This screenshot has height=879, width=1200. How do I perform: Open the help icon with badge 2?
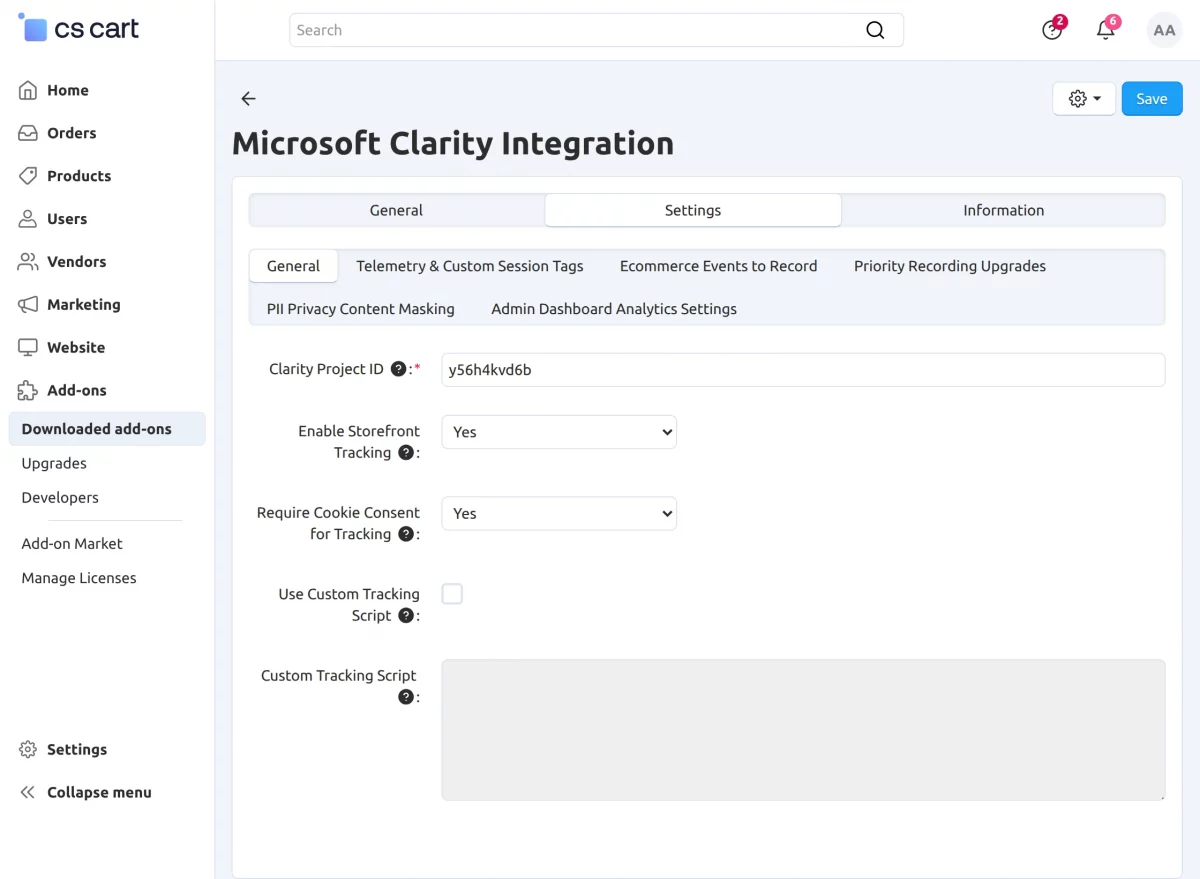[x=1052, y=30]
